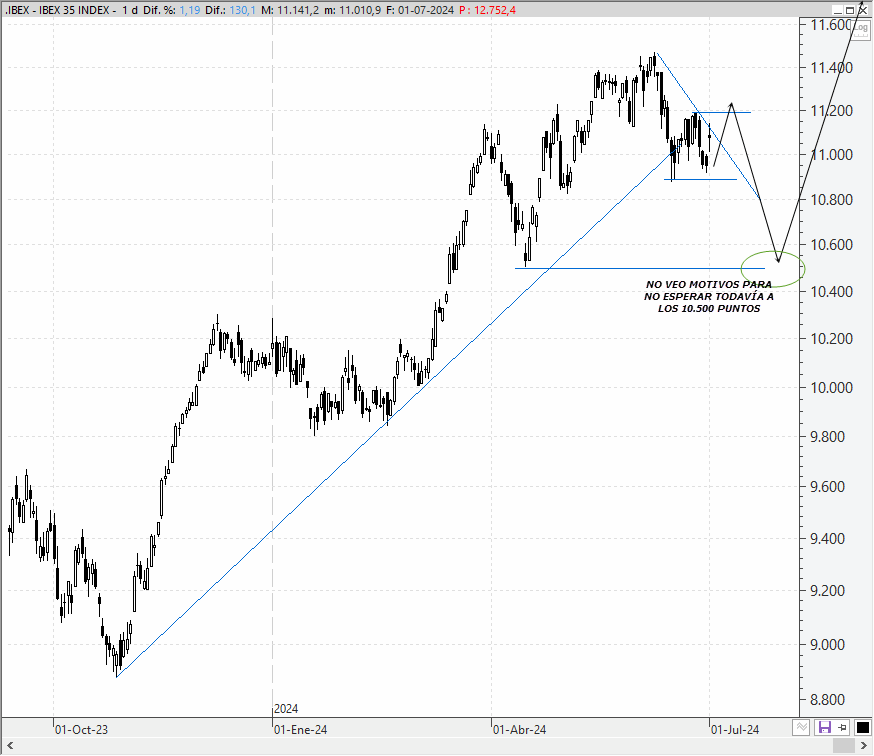Maximize the IBEX chart window
874x756 pixels.
pos(850,11)
